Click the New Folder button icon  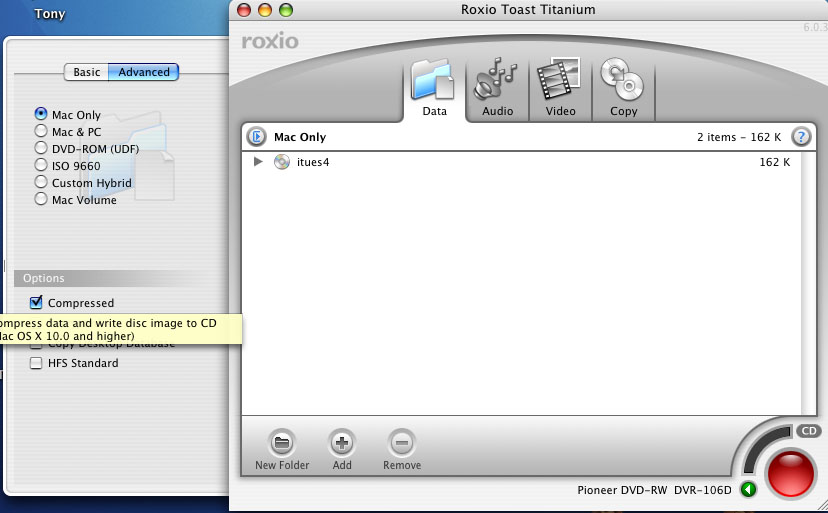282,443
